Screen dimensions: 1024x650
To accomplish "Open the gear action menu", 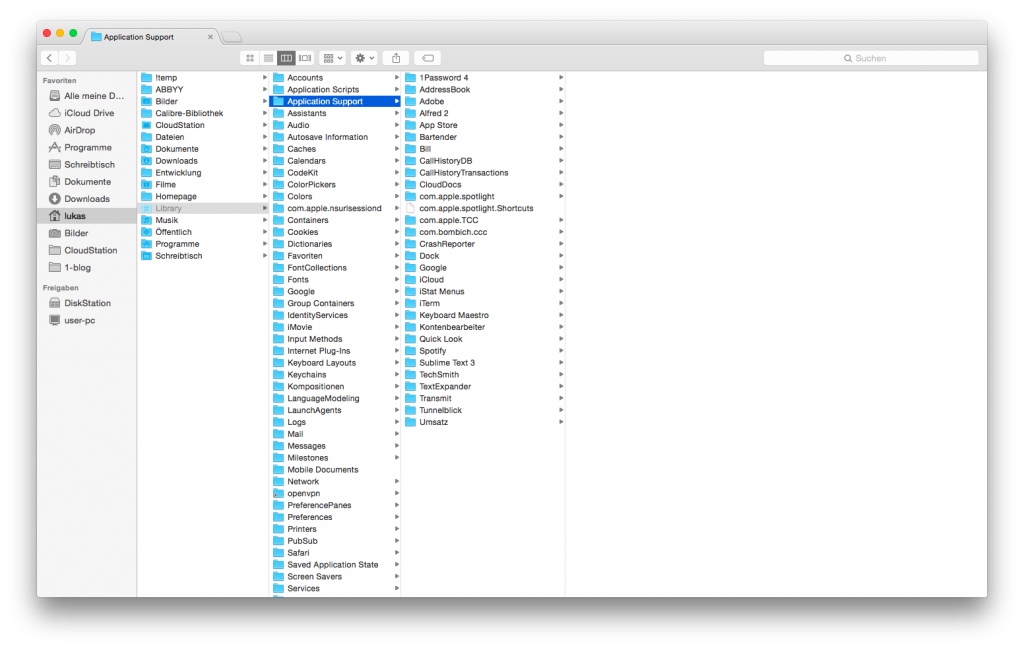I will point(364,58).
